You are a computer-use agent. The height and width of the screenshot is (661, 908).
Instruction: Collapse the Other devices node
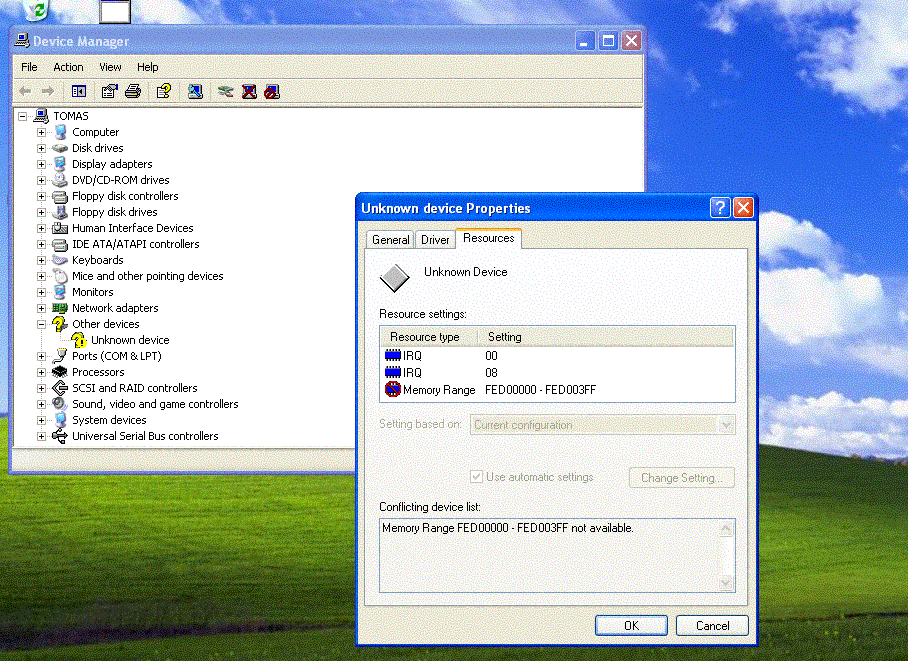pos(41,324)
